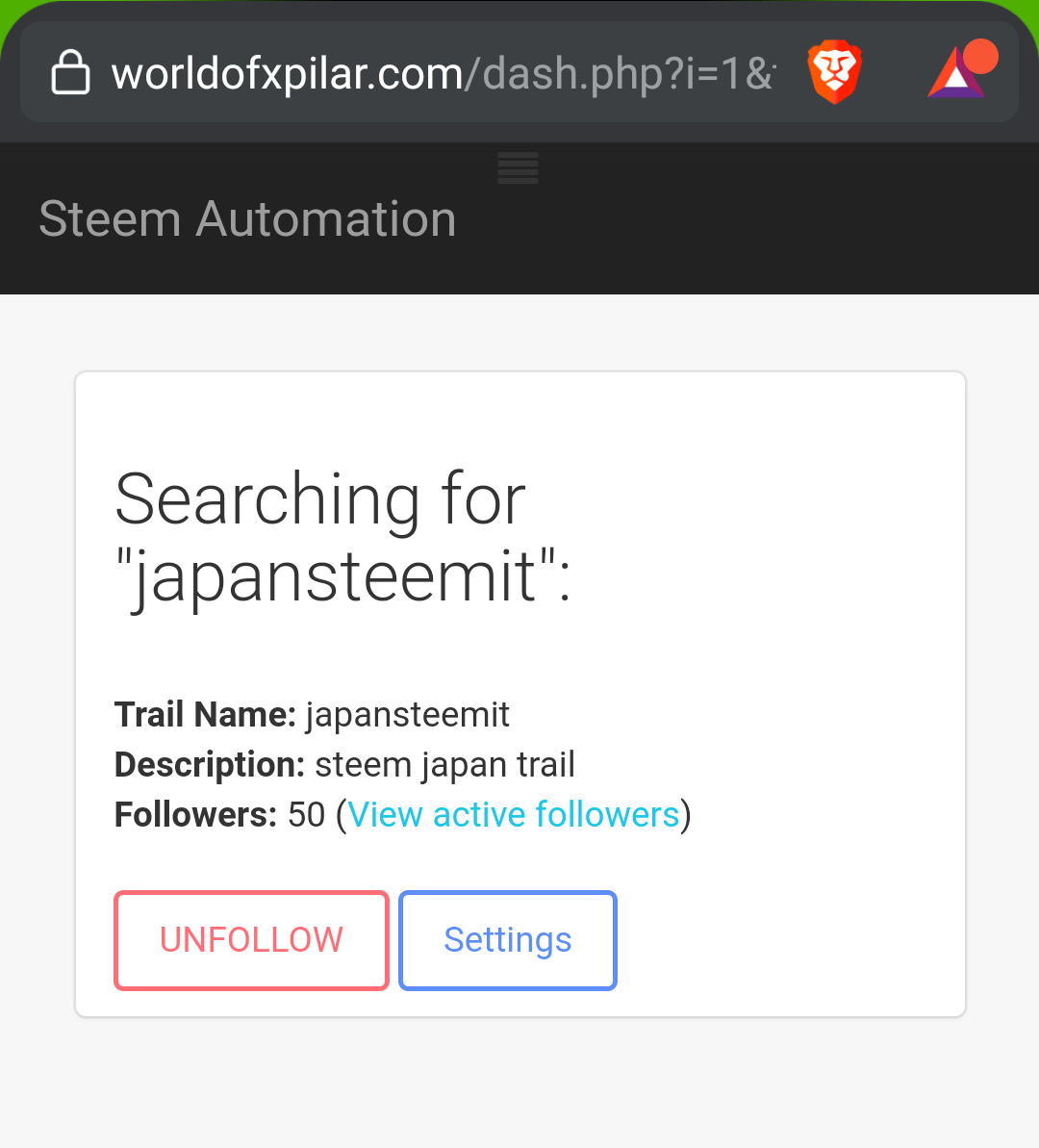Open Settings for the japansteemit trail

(508, 940)
